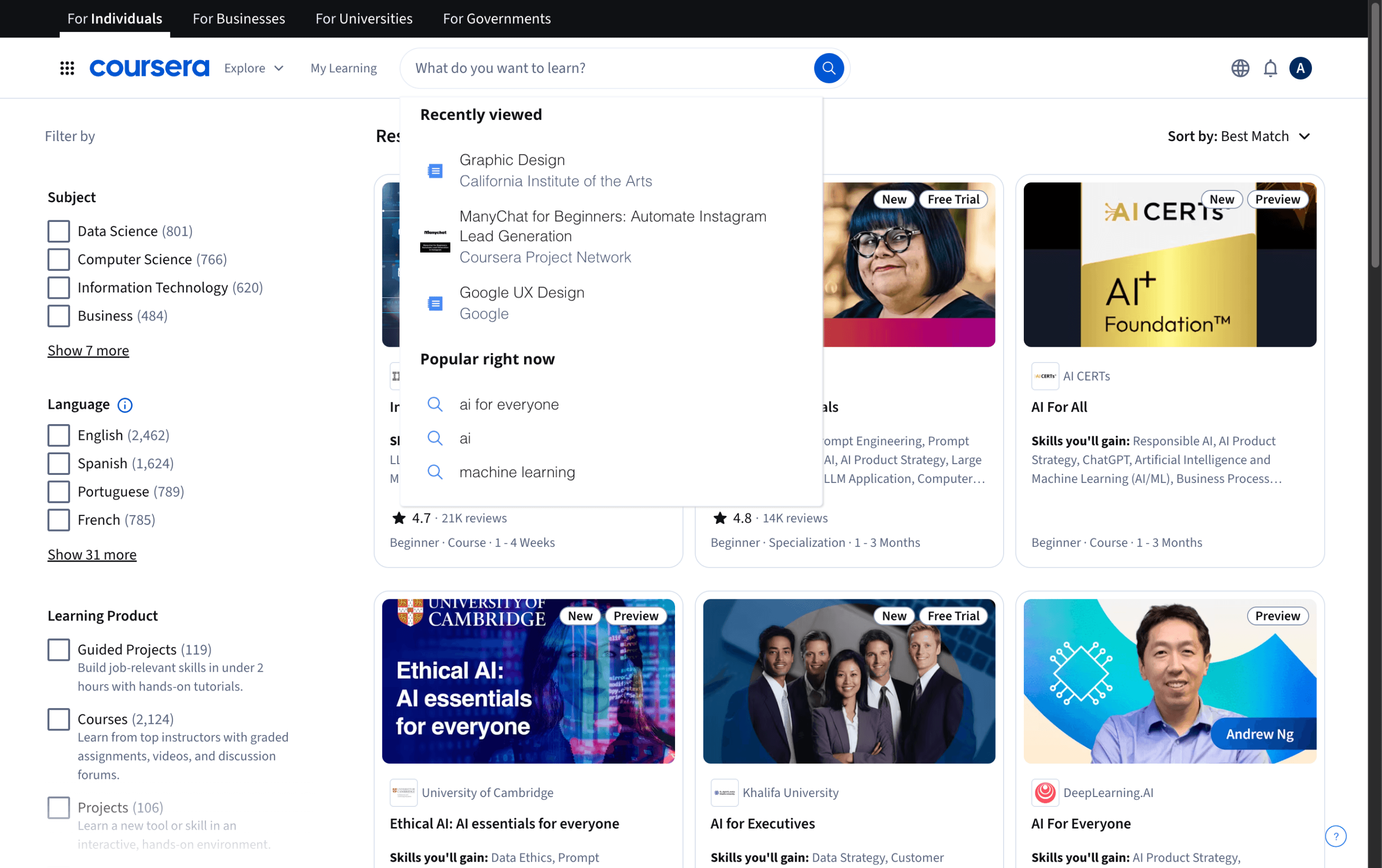The height and width of the screenshot is (868, 1382).
Task: Check the Data Science subject filter
Action: tap(58, 231)
